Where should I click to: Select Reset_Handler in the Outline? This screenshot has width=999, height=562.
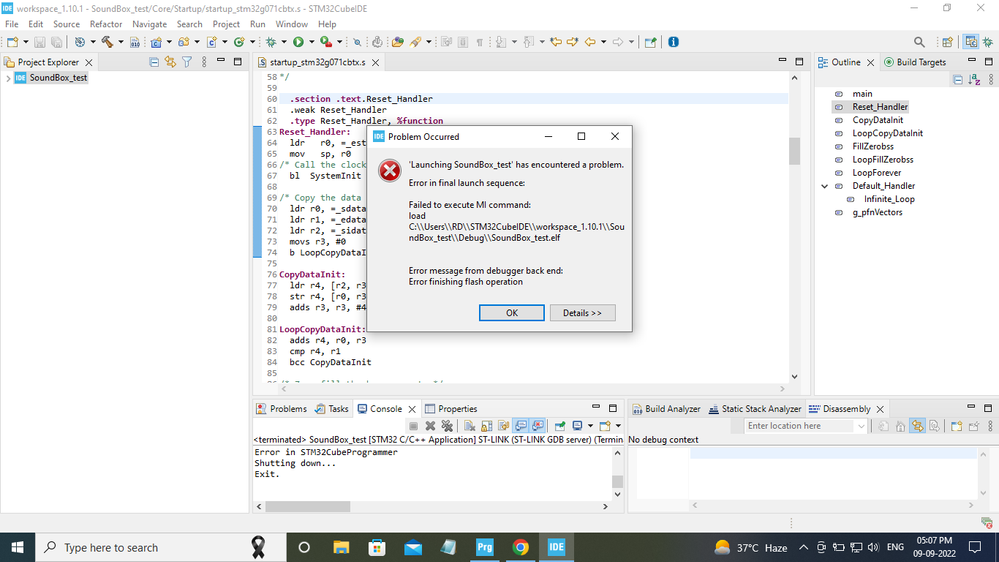pos(880,107)
